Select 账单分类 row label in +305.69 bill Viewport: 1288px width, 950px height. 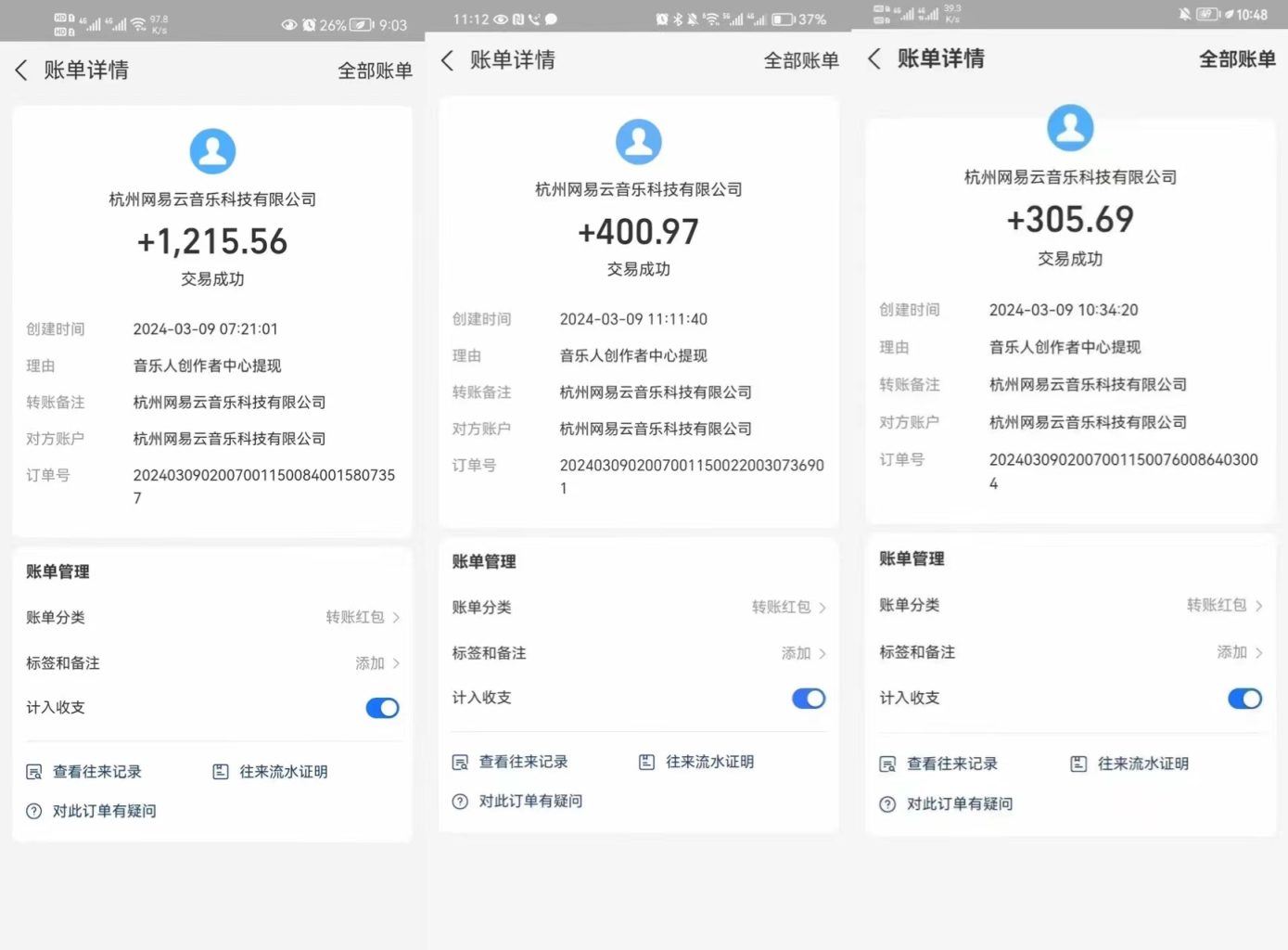(909, 606)
